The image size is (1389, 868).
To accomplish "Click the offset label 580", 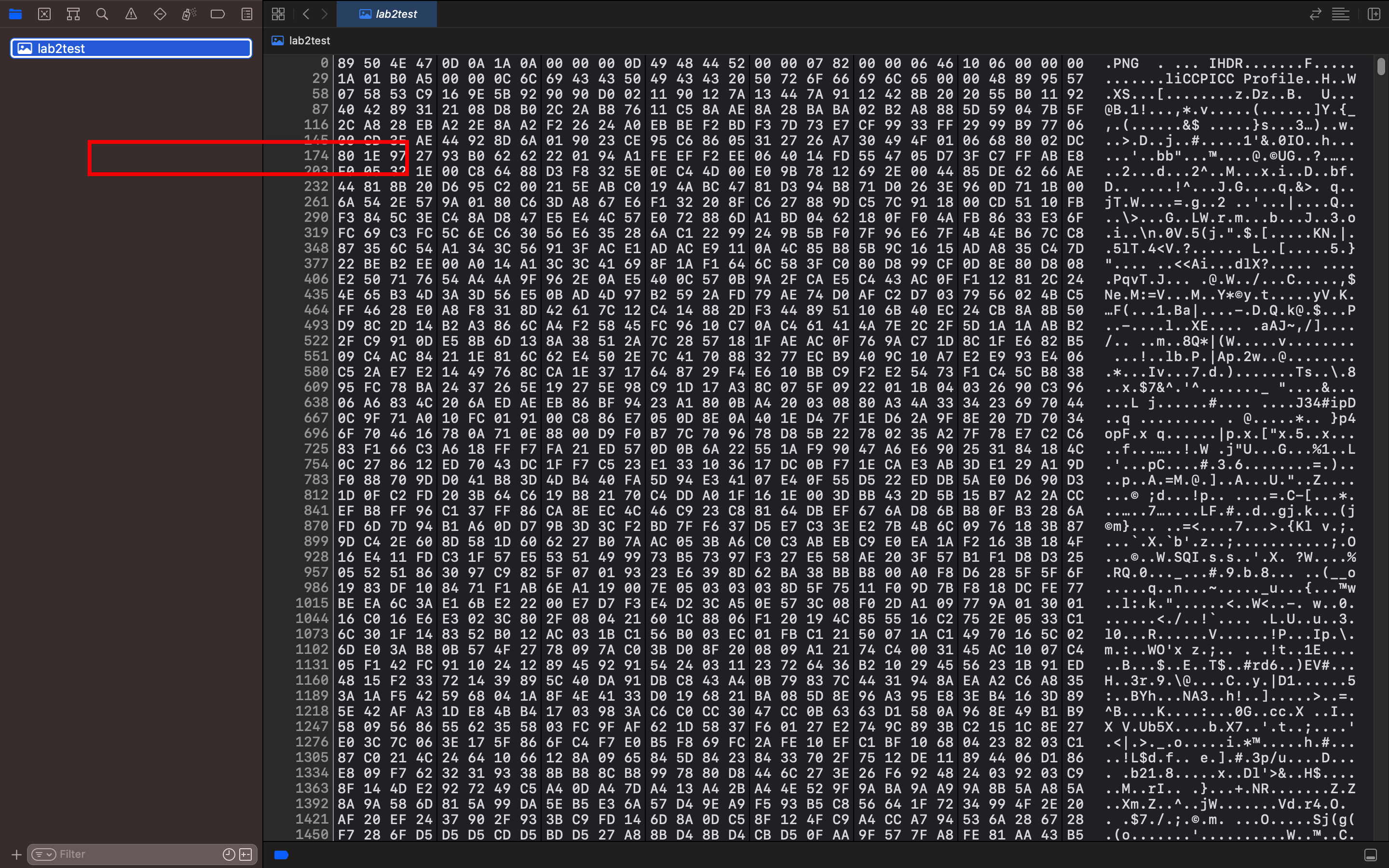I will click(x=316, y=371).
